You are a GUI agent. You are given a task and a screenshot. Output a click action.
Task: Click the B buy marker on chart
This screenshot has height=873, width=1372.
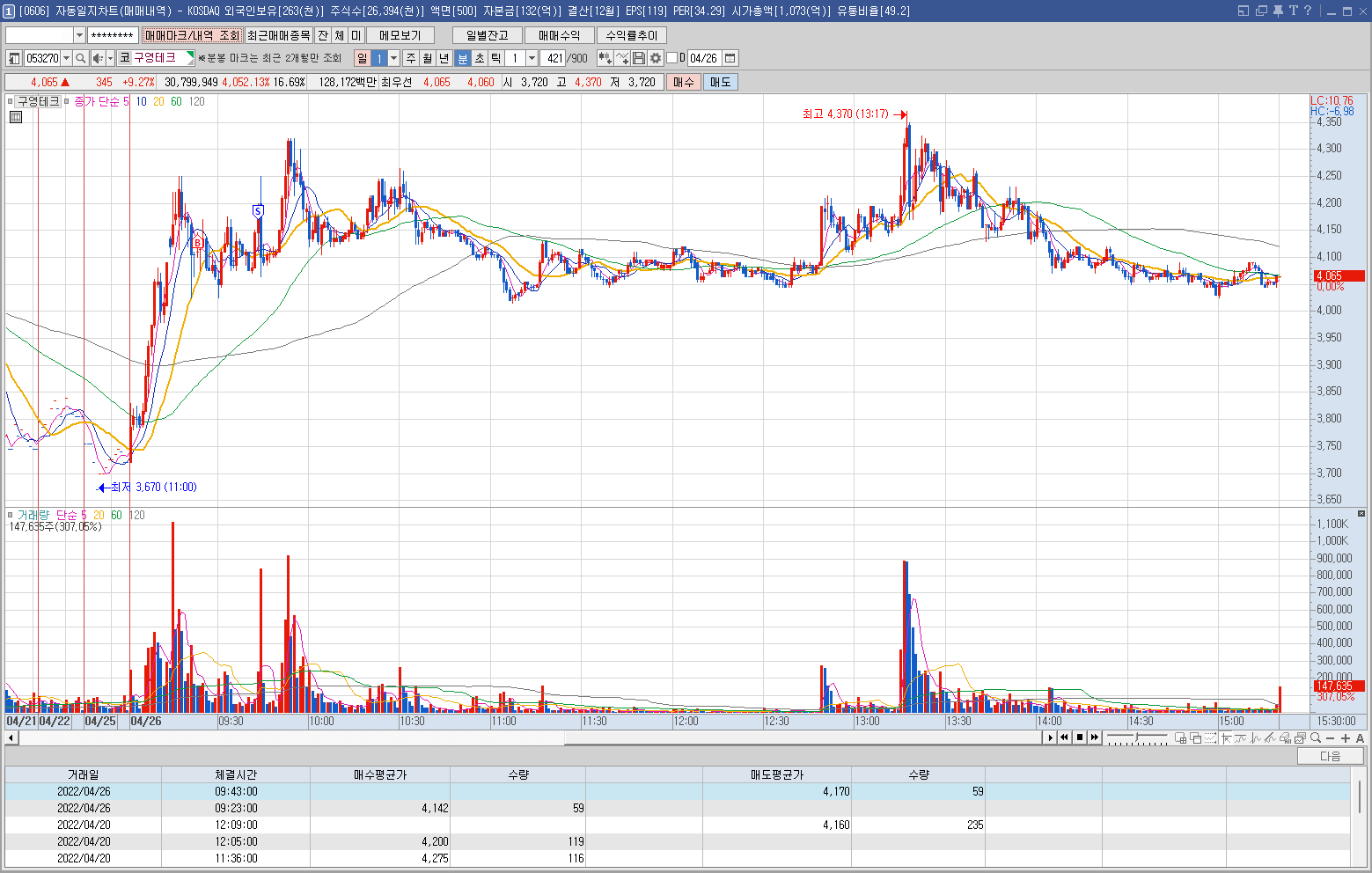click(x=198, y=242)
